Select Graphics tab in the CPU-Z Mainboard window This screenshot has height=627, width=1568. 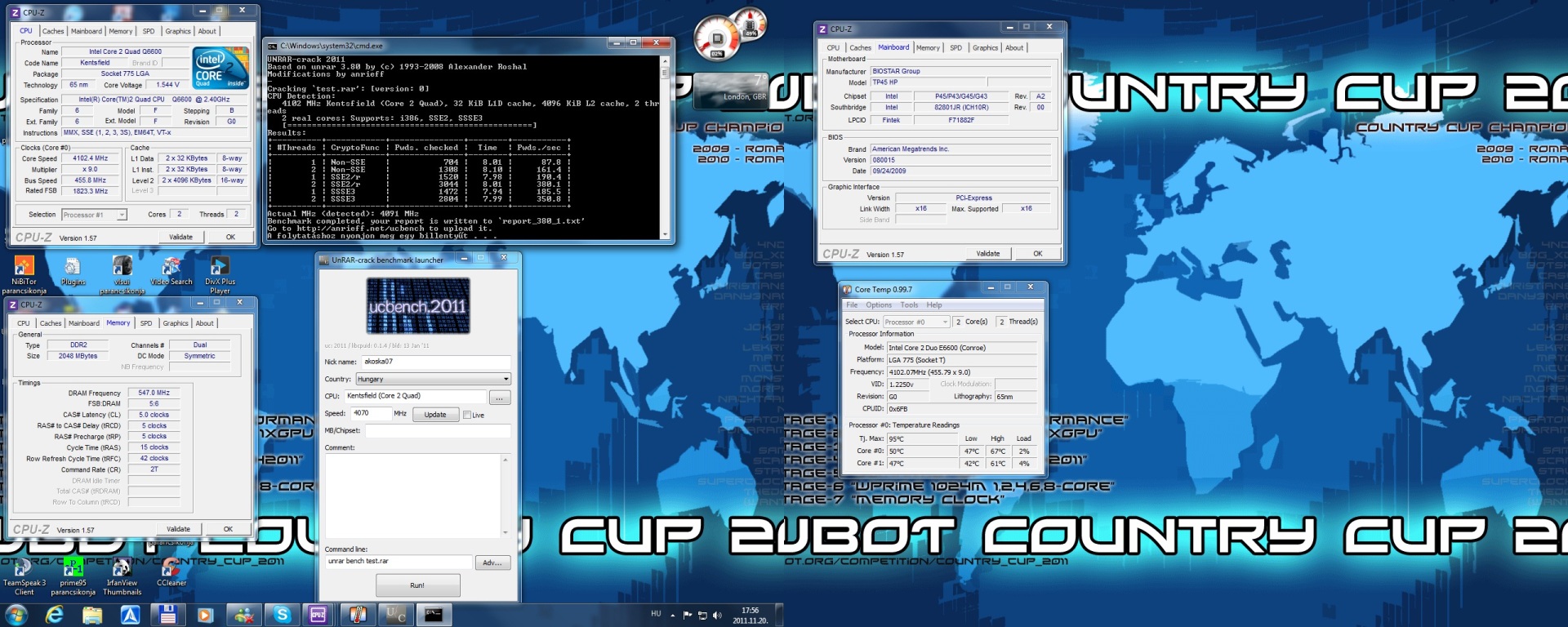tap(985, 48)
